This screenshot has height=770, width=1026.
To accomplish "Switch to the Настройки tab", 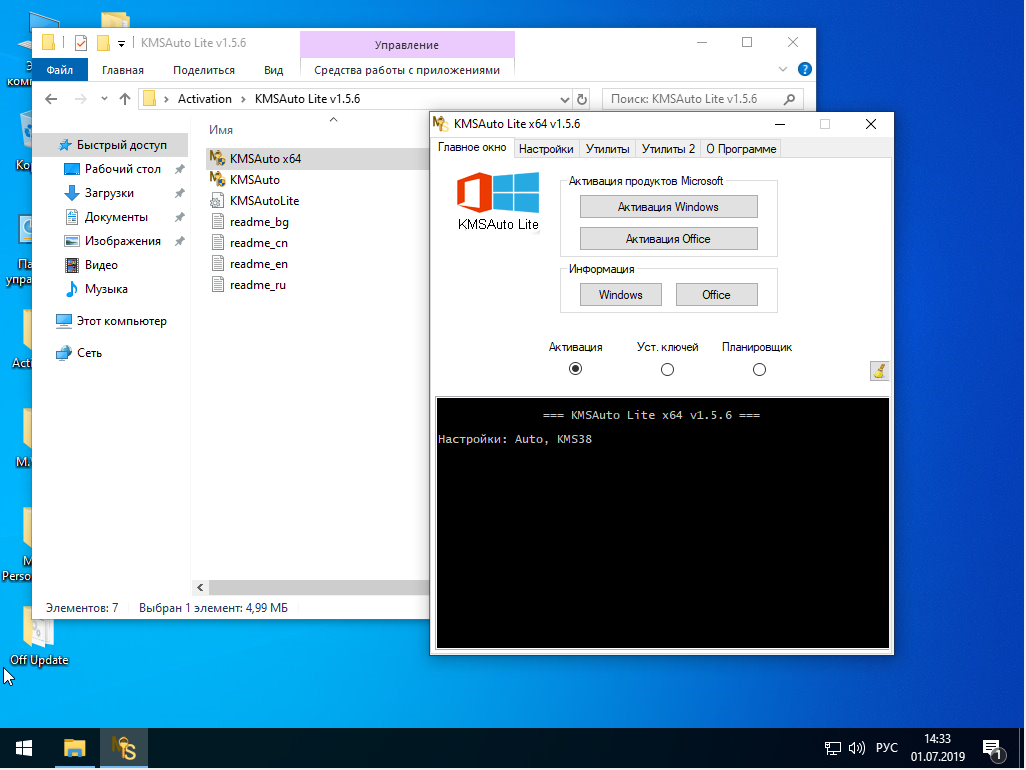I will click(x=546, y=149).
